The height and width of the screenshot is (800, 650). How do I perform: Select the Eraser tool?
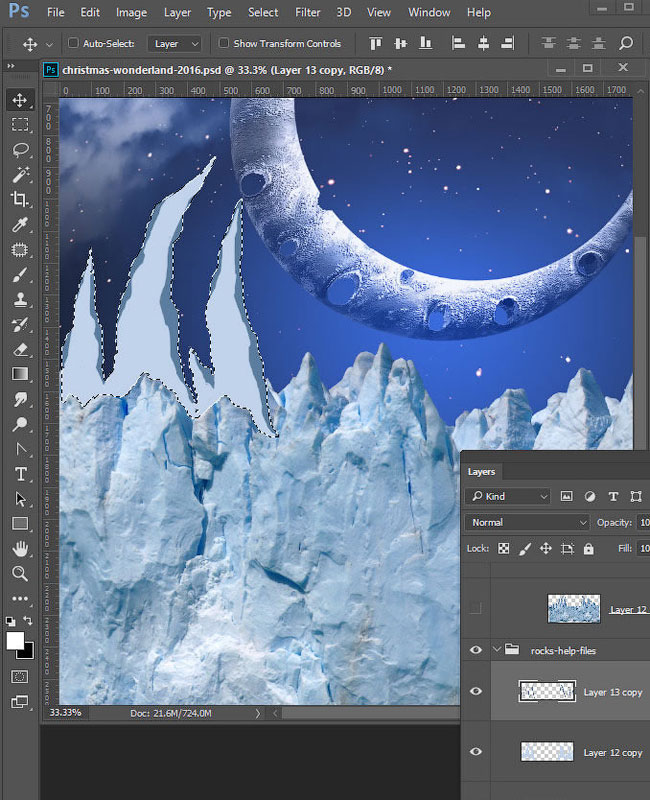20,349
